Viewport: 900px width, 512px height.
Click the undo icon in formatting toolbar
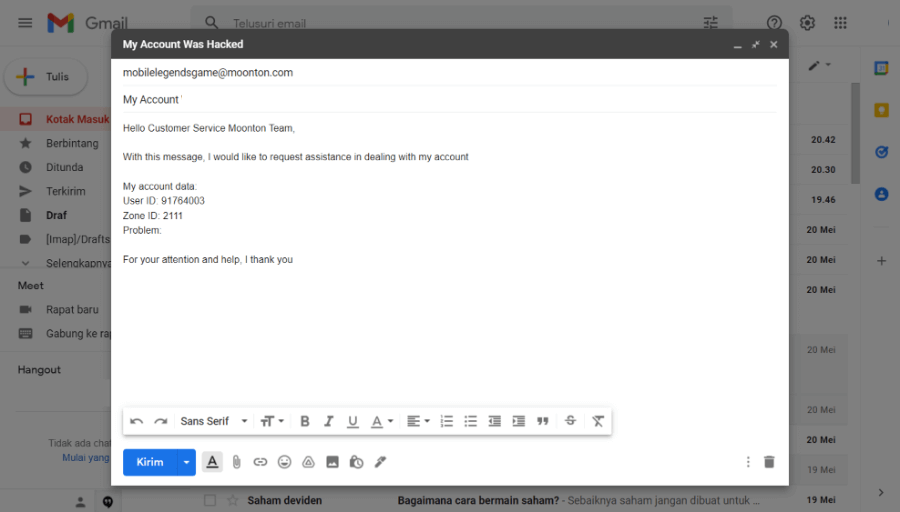(x=137, y=421)
